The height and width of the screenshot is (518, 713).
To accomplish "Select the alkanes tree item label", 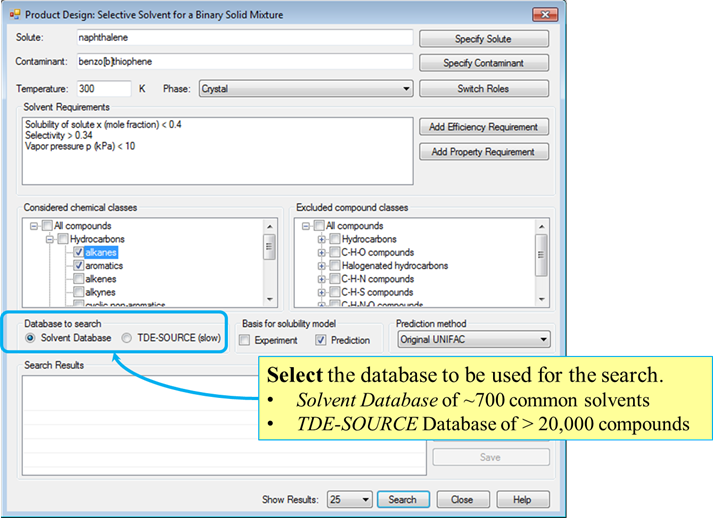I will tap(101, 252).
